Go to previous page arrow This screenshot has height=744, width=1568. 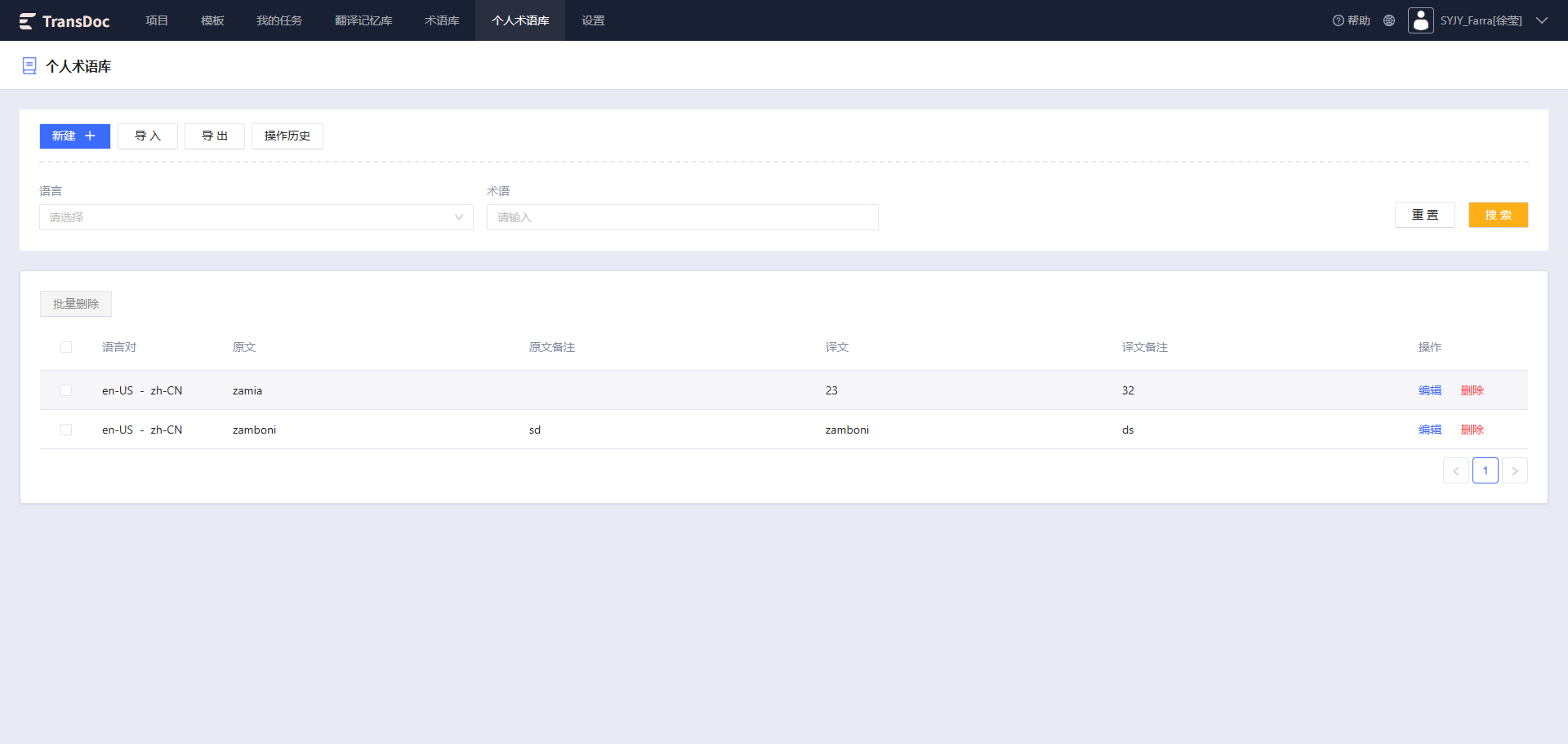[1456, 470]
